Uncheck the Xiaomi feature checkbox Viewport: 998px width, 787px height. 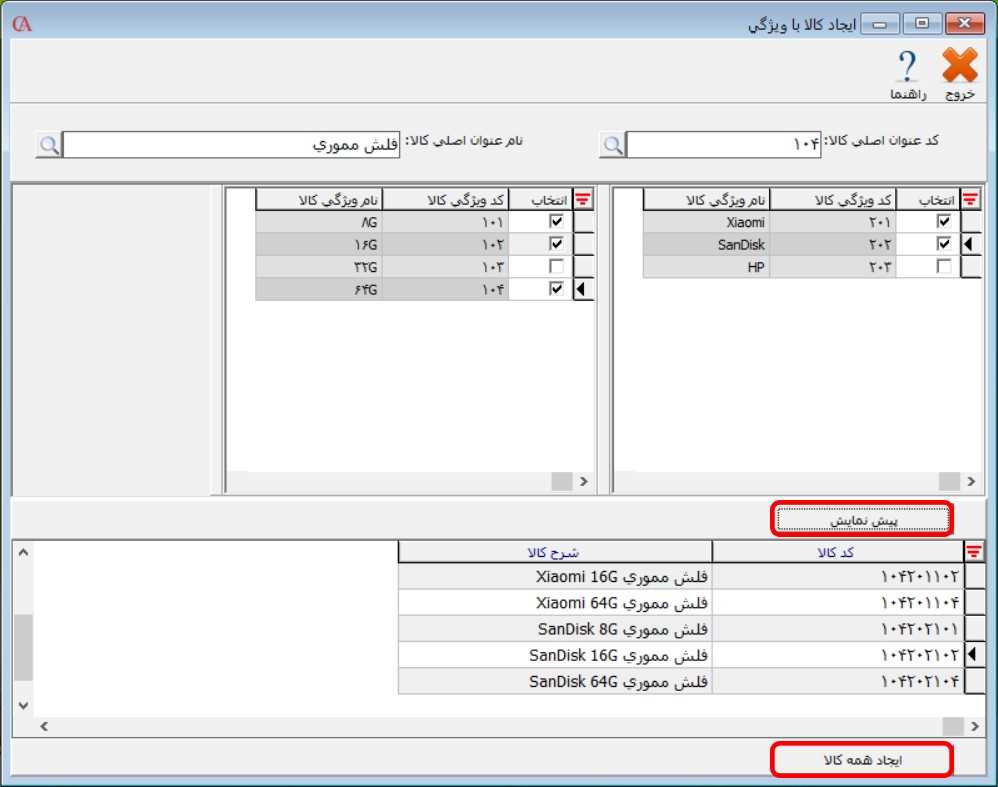tap(943, 222)
